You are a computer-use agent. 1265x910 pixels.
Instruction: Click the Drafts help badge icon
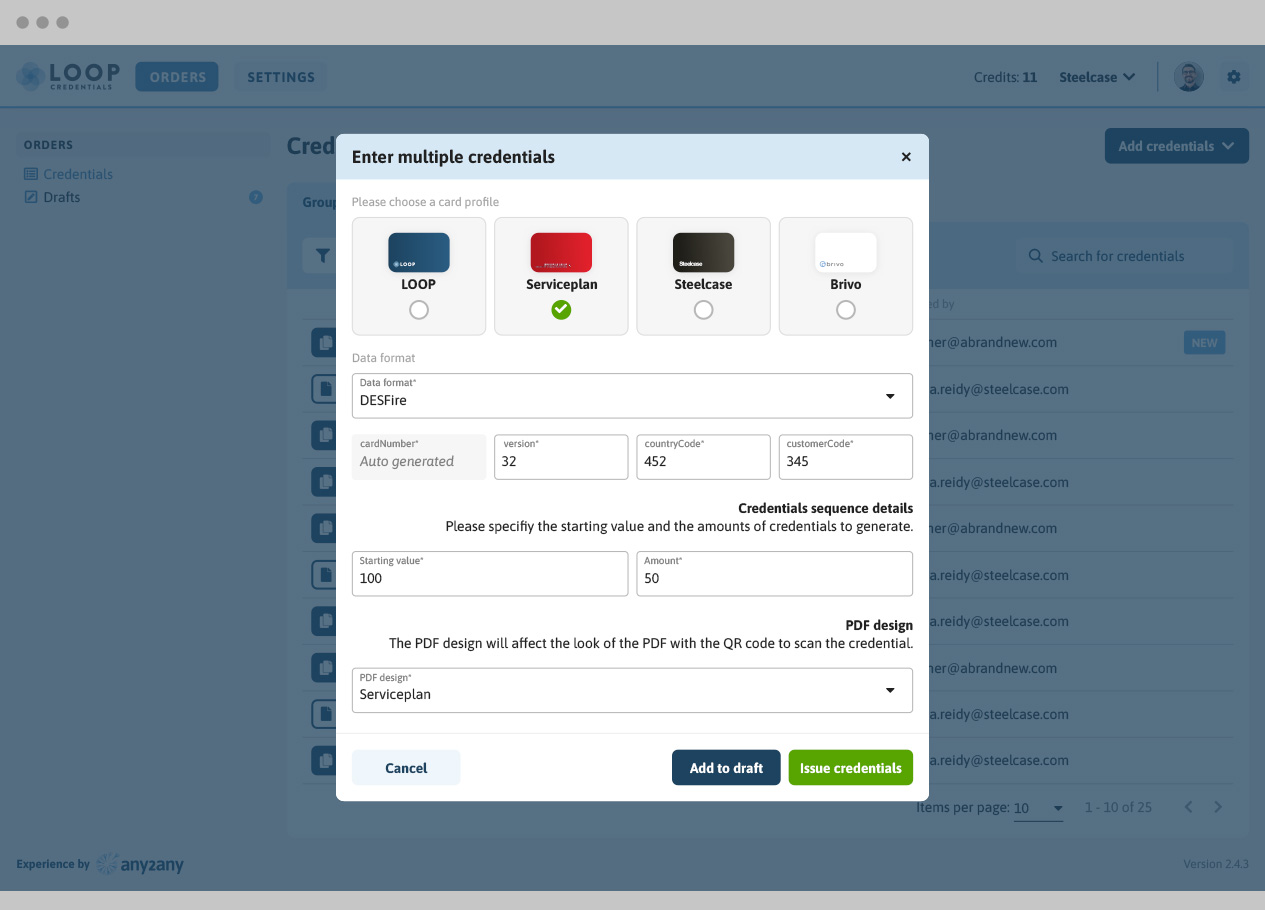256,197
